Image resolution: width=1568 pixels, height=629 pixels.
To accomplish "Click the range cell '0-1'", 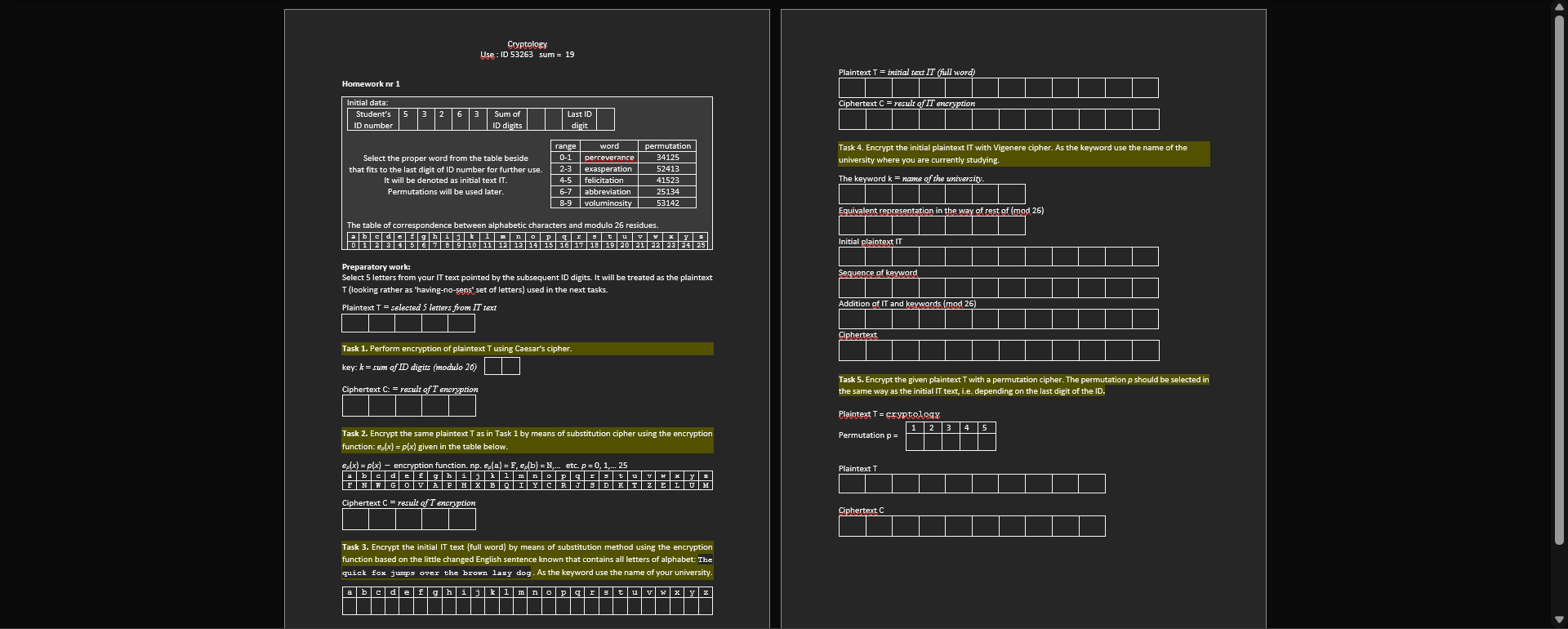I will coord(566,158).
